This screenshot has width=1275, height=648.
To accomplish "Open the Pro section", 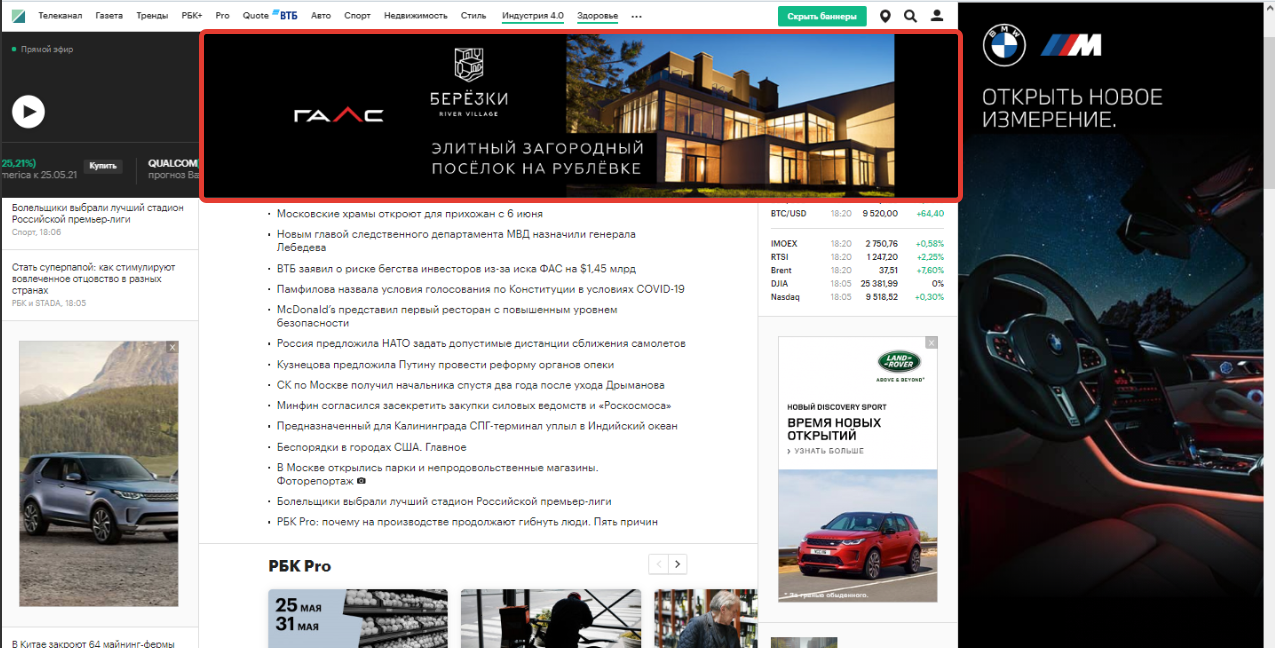I will (222, 16).
